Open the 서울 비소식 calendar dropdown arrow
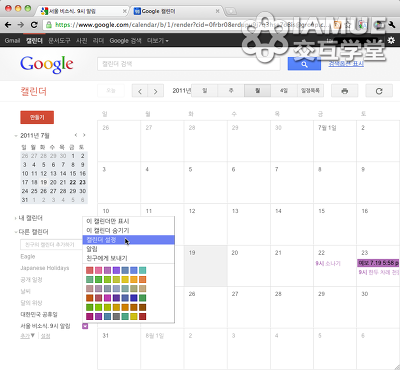Image resolution: width=400 pixels, height=370 pixels. (x=85, y=326)
